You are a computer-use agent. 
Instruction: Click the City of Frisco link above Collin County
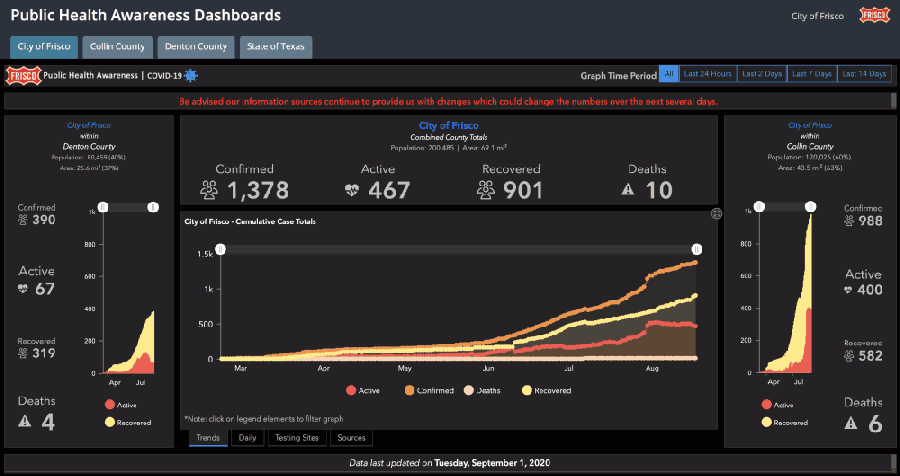click(x=810, y=125)
